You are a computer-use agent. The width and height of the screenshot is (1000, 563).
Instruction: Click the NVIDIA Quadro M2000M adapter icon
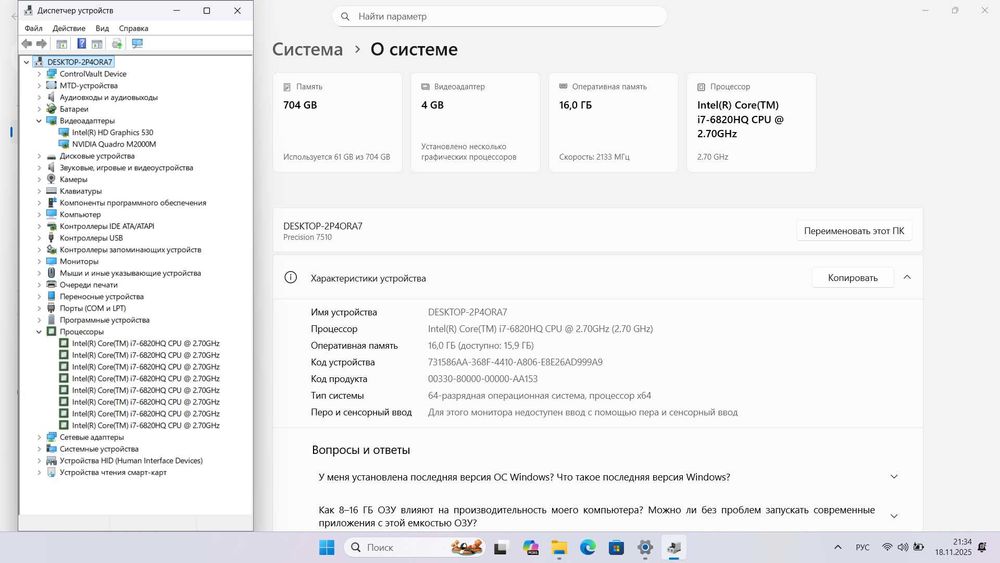[x=64, y=144]
